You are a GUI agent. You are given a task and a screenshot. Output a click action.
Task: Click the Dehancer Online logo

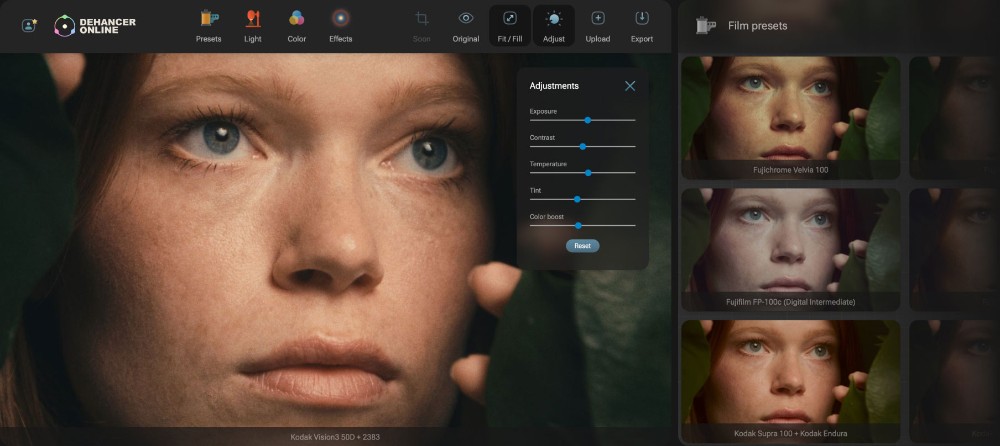click(x=95, y=24)
